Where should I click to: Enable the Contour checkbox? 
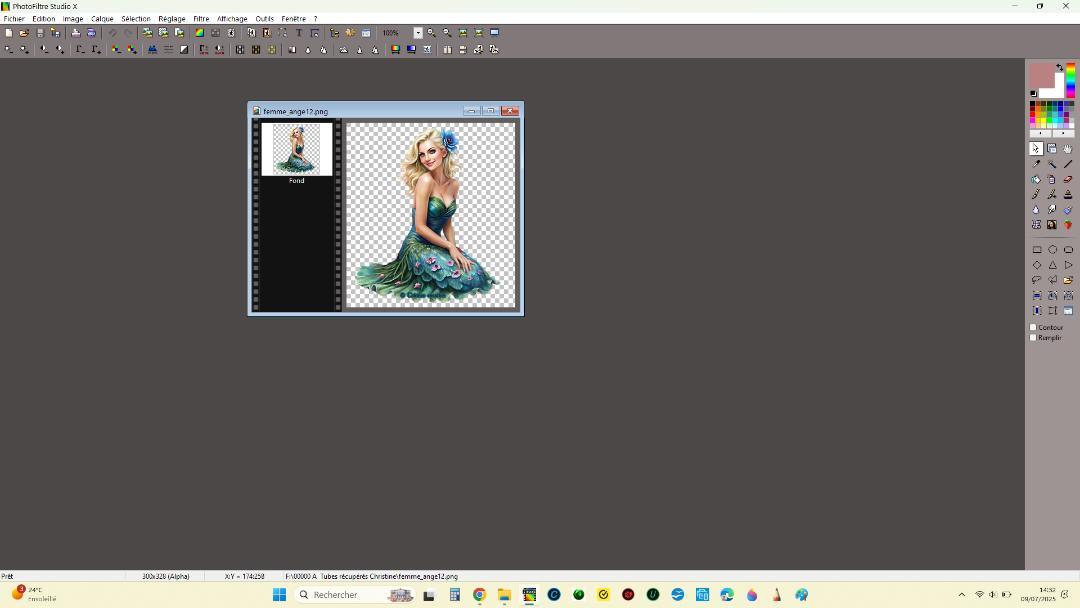pyautogui.click(x=1034, y=327)
